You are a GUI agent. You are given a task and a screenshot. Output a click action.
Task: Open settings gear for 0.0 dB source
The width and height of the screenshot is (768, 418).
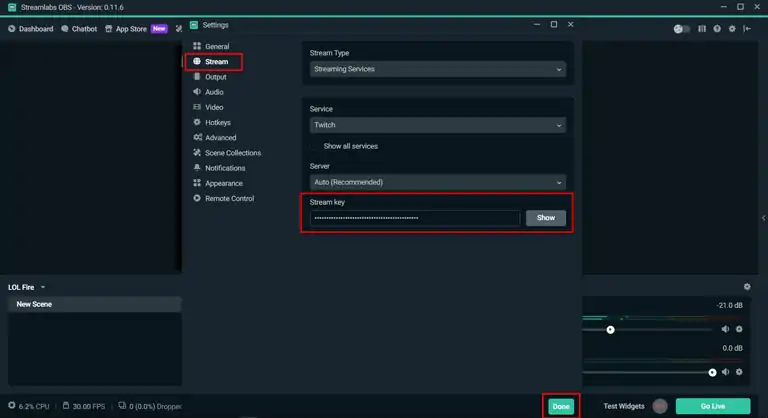(739, 372)
